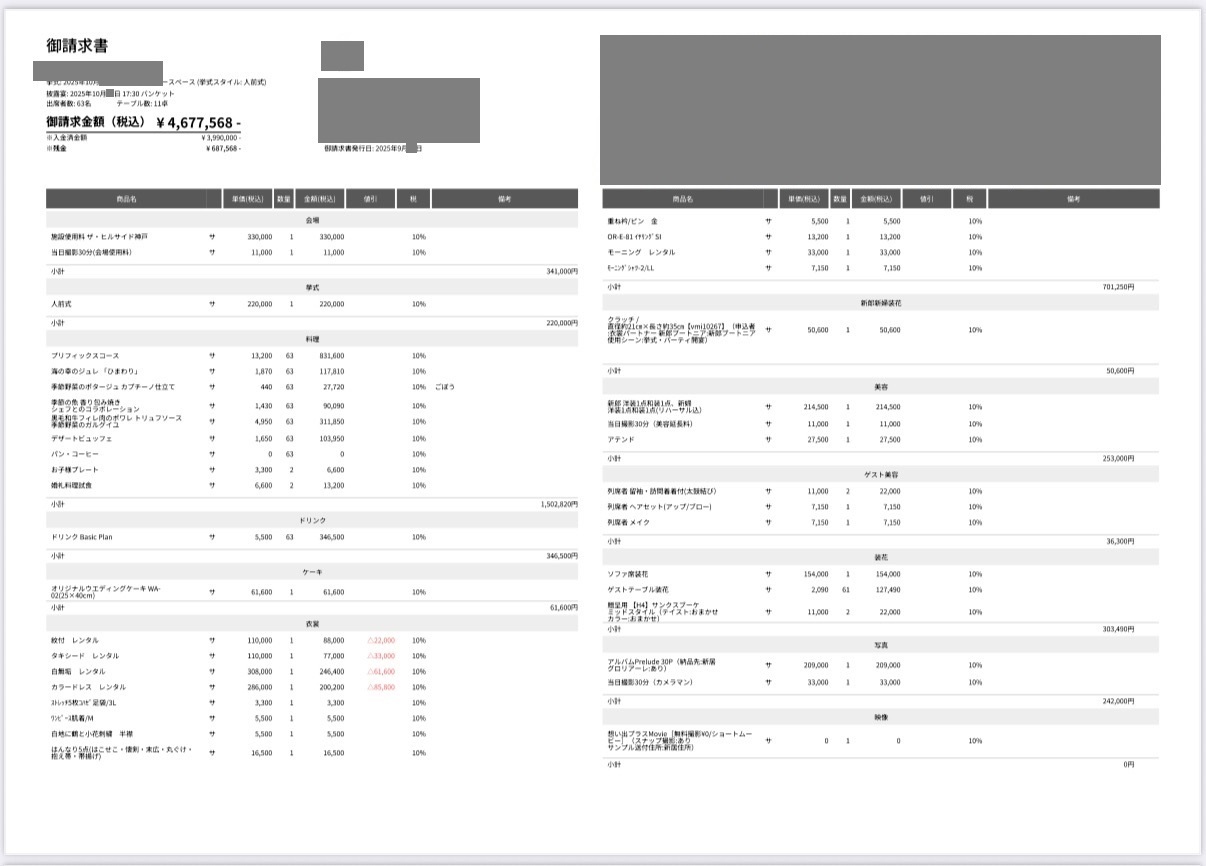
Task: Select the ¥687,568 remaining balance
Action: pyautogui.click(x=223, y=148)
